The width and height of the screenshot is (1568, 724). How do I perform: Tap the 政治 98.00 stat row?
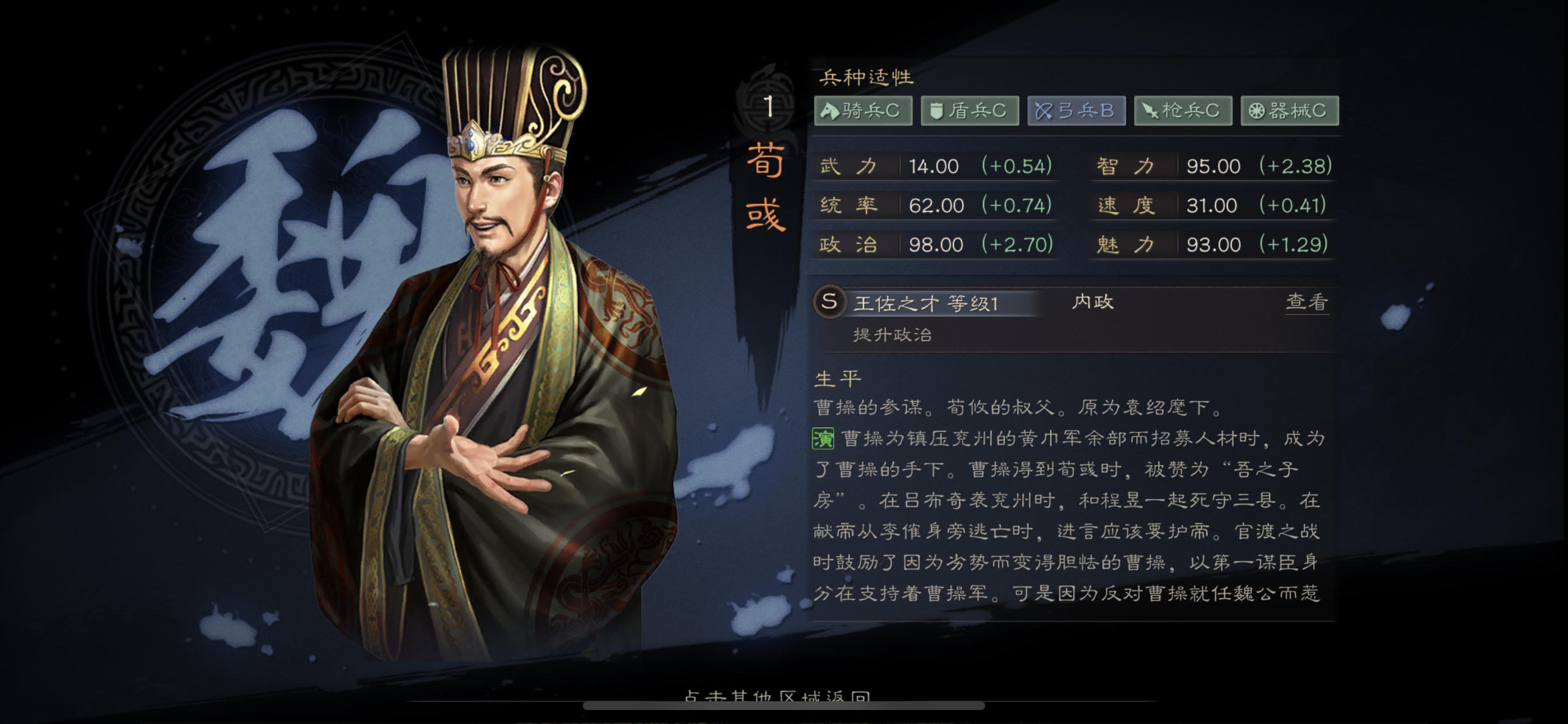936,245
